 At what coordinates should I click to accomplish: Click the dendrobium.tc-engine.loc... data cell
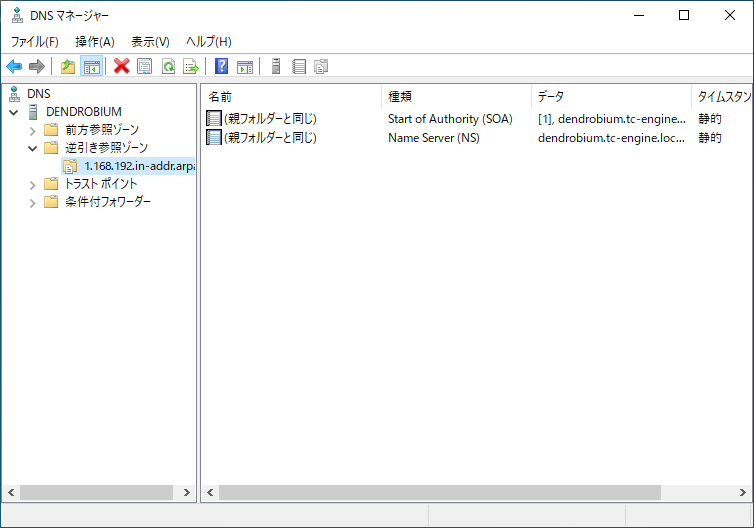611,138
